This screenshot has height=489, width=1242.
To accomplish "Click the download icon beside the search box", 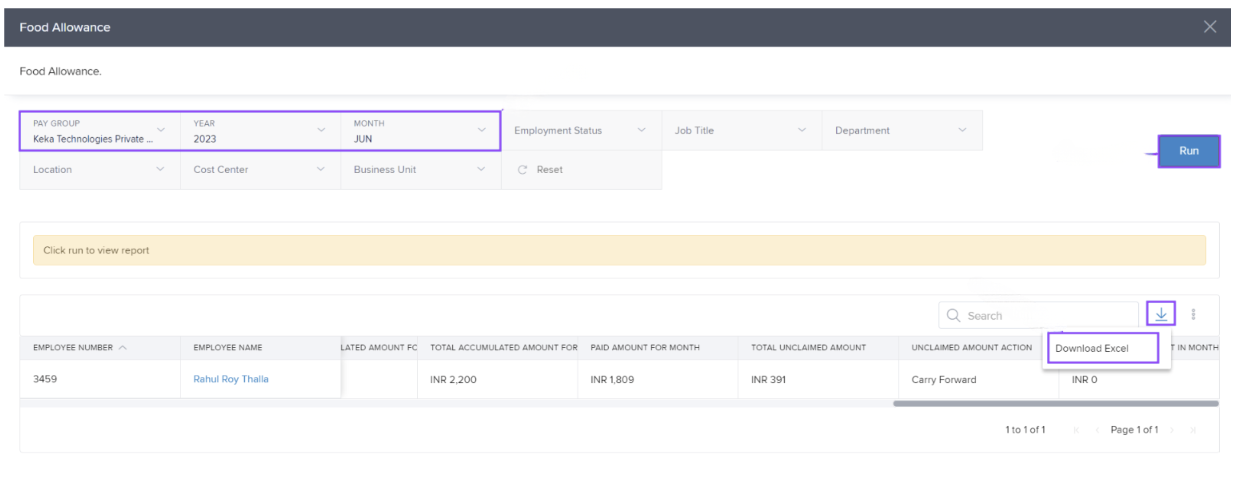I will [1161, 314].
